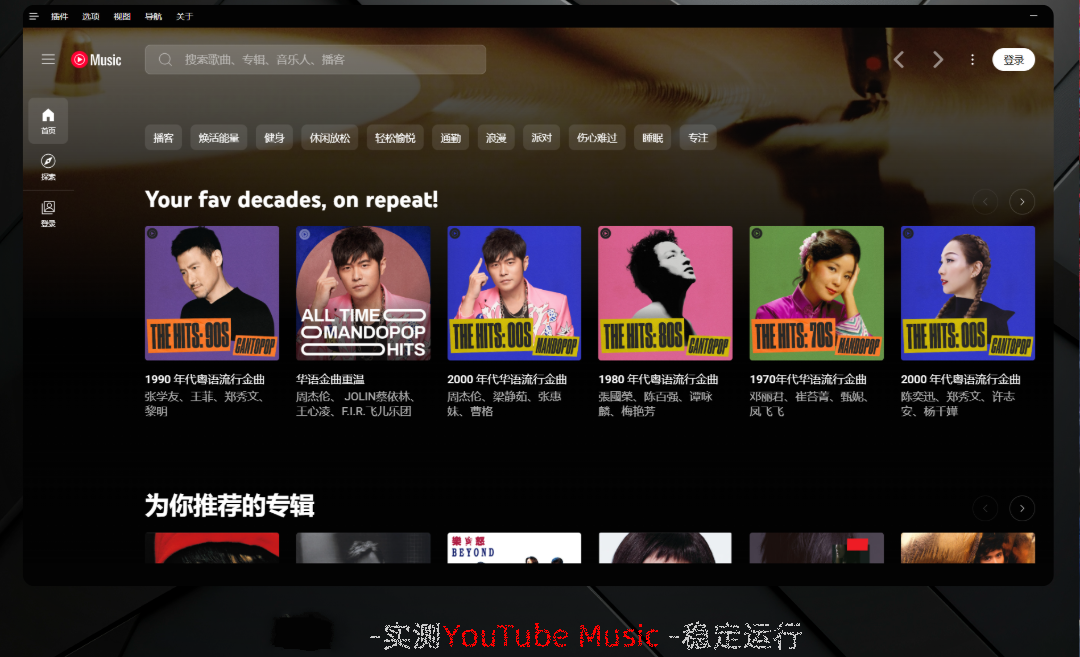Click the 1970年代华语流行金曲 title
The height and width of the screenshot is (657, 1080).
(808, 379)
